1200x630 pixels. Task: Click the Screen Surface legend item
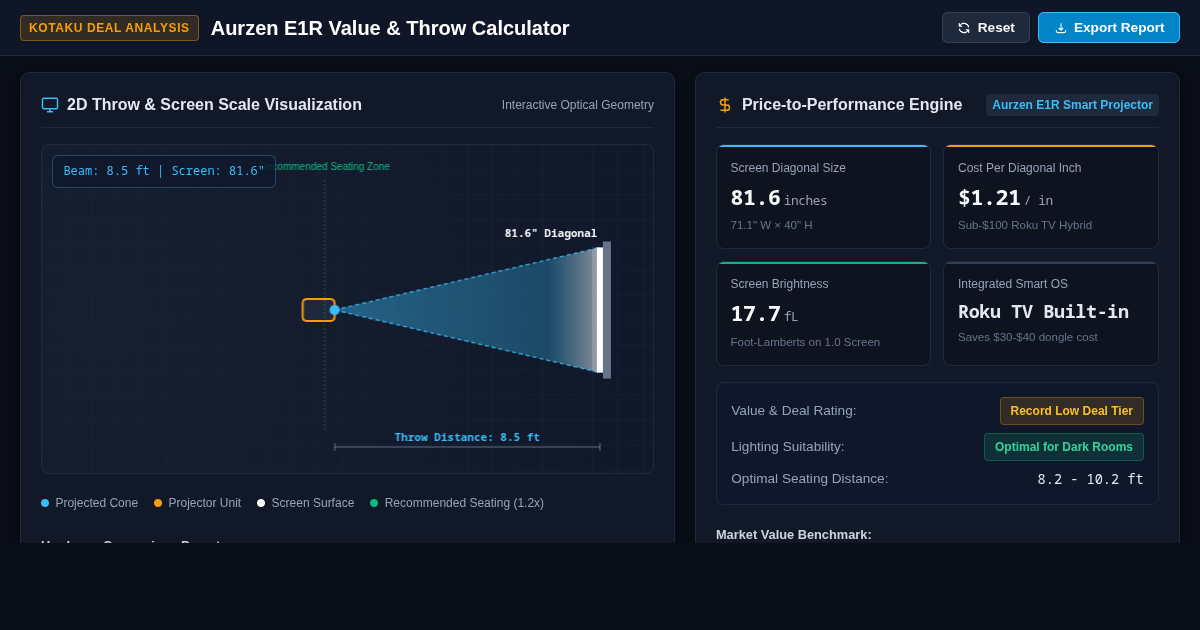tap(305, 503)
